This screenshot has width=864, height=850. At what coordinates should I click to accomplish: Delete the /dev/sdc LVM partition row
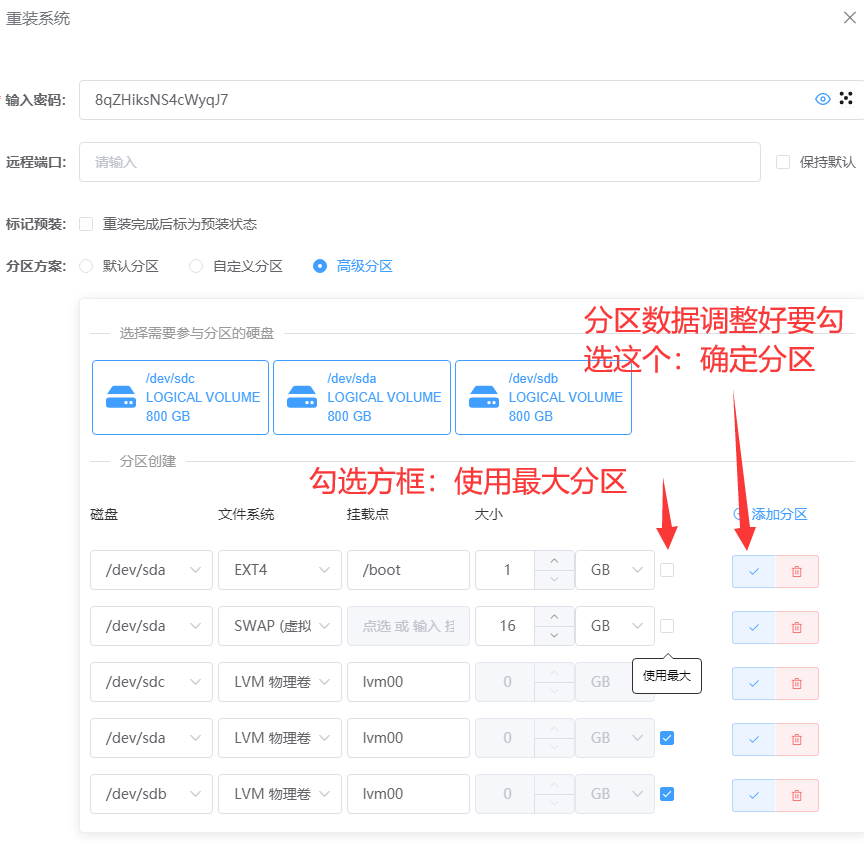click(797, 683)
